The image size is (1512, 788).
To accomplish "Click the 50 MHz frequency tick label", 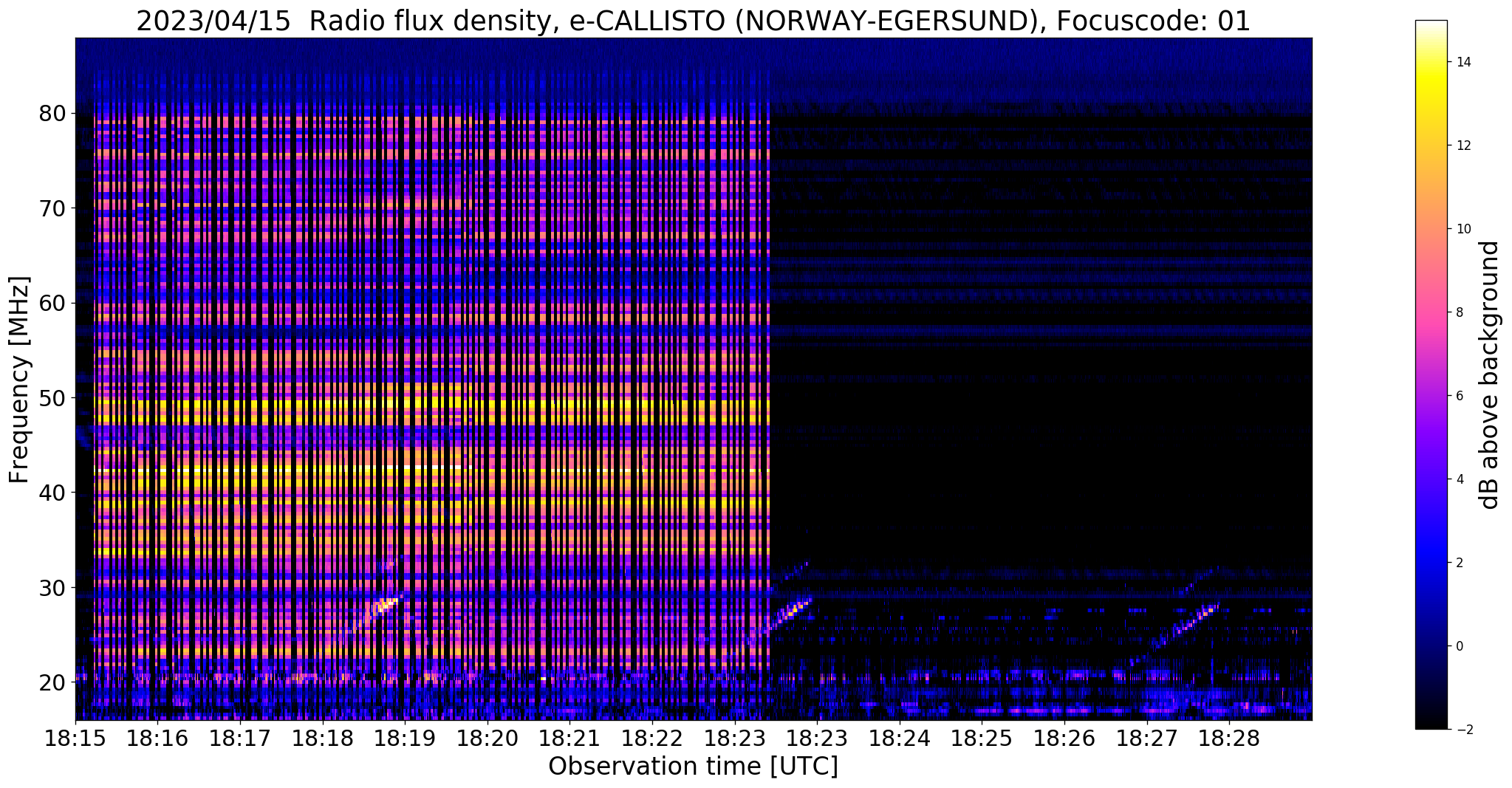I will coord(52,398).
